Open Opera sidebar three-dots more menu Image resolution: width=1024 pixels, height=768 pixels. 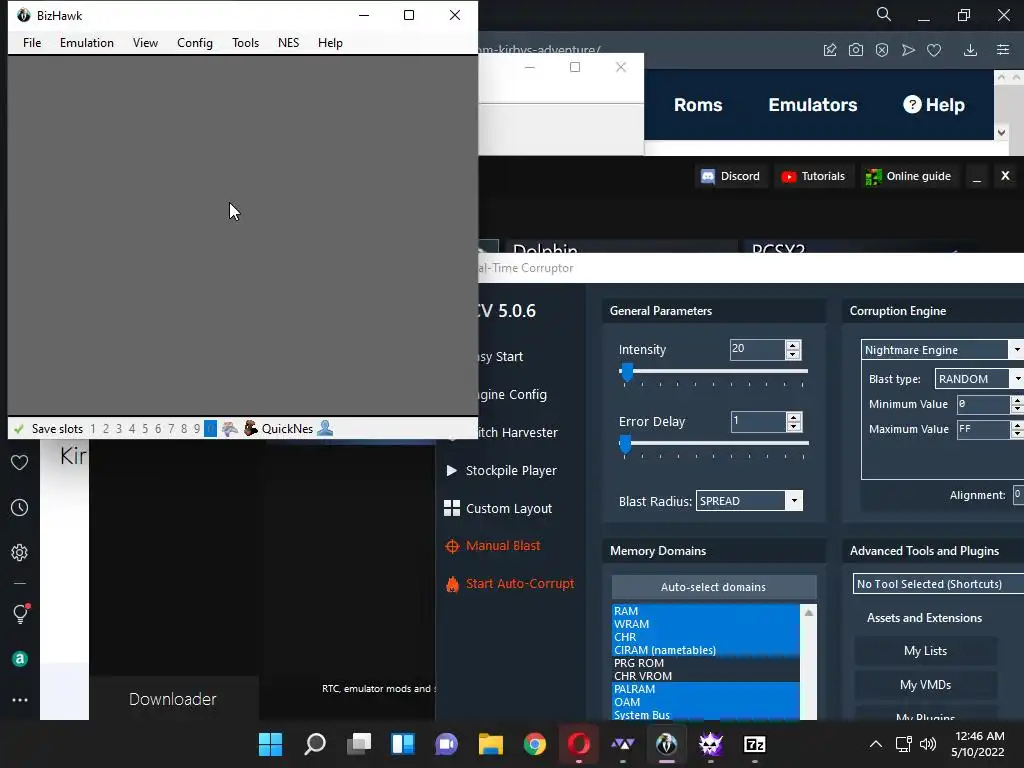pyautogui.click(x=20, y=700)
